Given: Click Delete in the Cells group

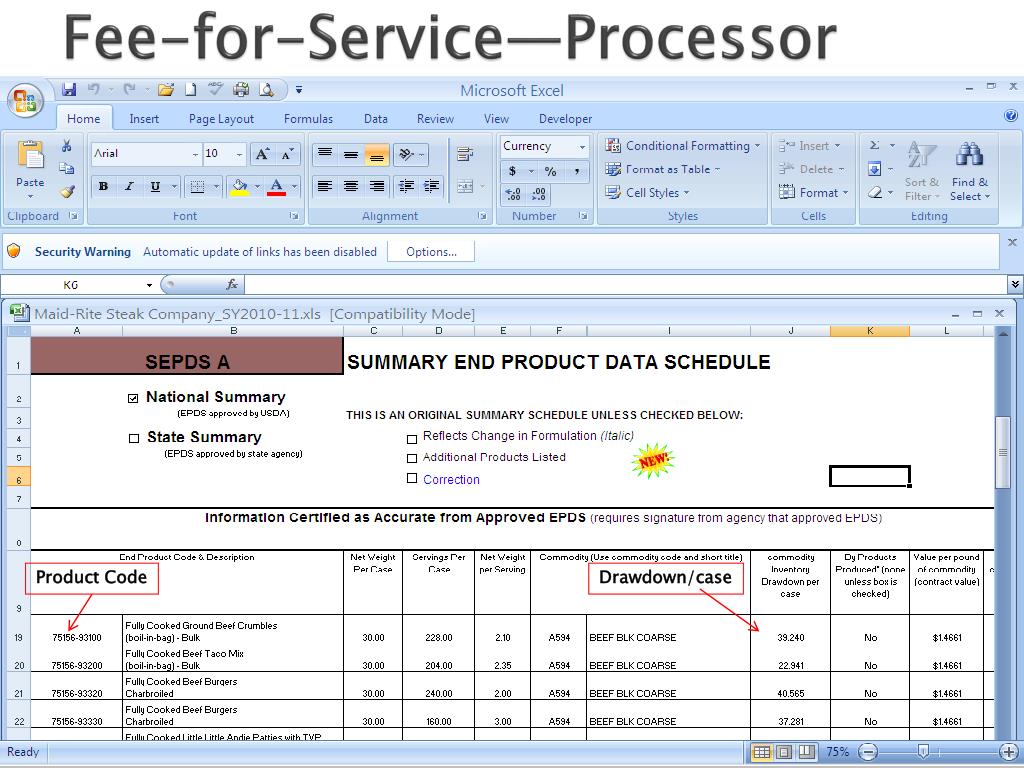Looking at the screenshot, I should pyautogui.click(x=811, y=169).
